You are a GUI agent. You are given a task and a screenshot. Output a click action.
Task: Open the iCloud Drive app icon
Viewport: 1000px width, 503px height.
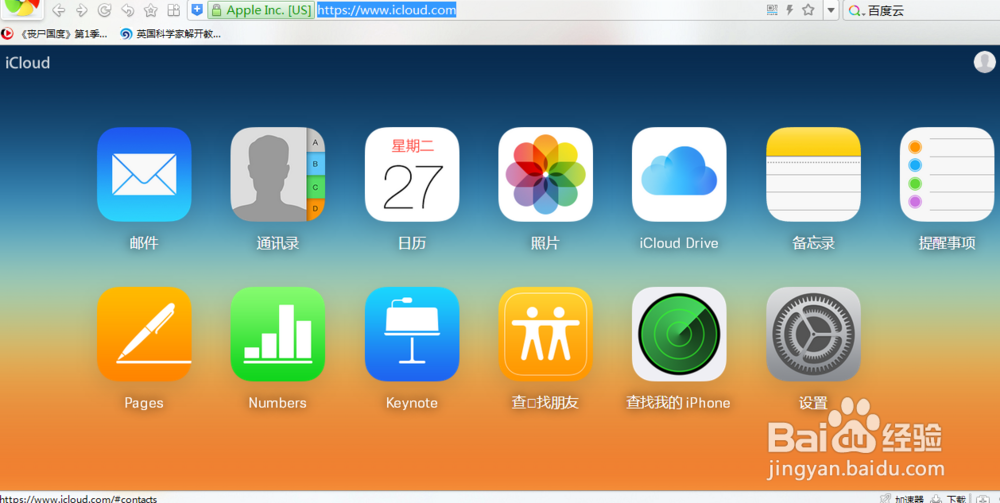(679, 175)
